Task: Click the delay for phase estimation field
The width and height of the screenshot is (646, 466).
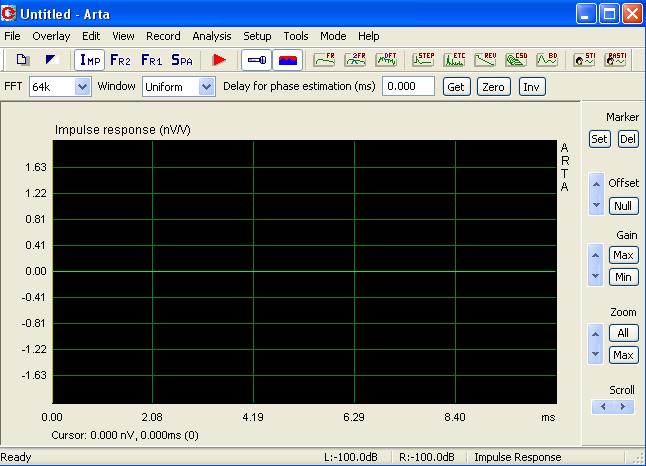Action: point(408,86)
